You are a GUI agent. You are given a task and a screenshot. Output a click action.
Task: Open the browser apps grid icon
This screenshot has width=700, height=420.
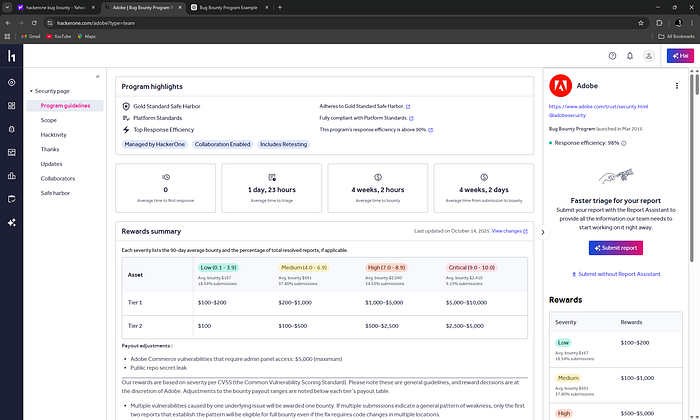pos(7,37)
